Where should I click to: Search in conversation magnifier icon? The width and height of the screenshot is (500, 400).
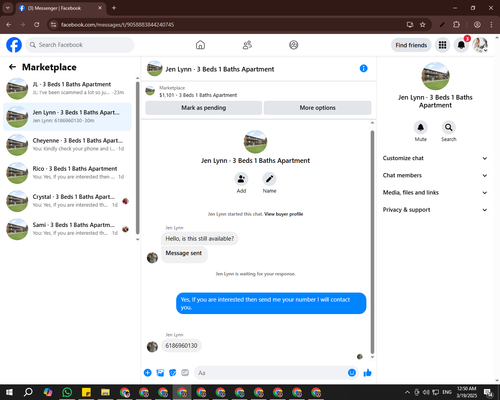(449, 127)
